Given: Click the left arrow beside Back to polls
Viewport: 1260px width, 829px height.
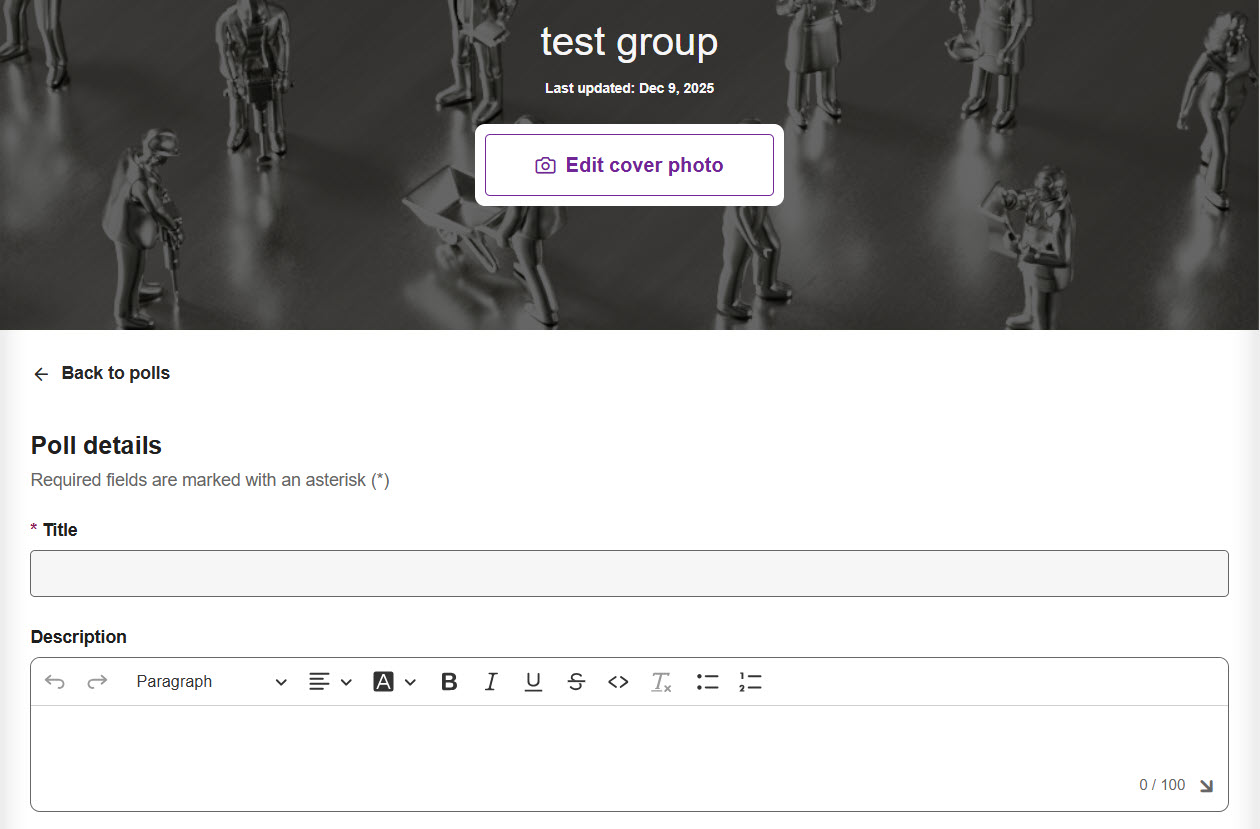Looking at the screenshot, I should click(x=41, y=374).
